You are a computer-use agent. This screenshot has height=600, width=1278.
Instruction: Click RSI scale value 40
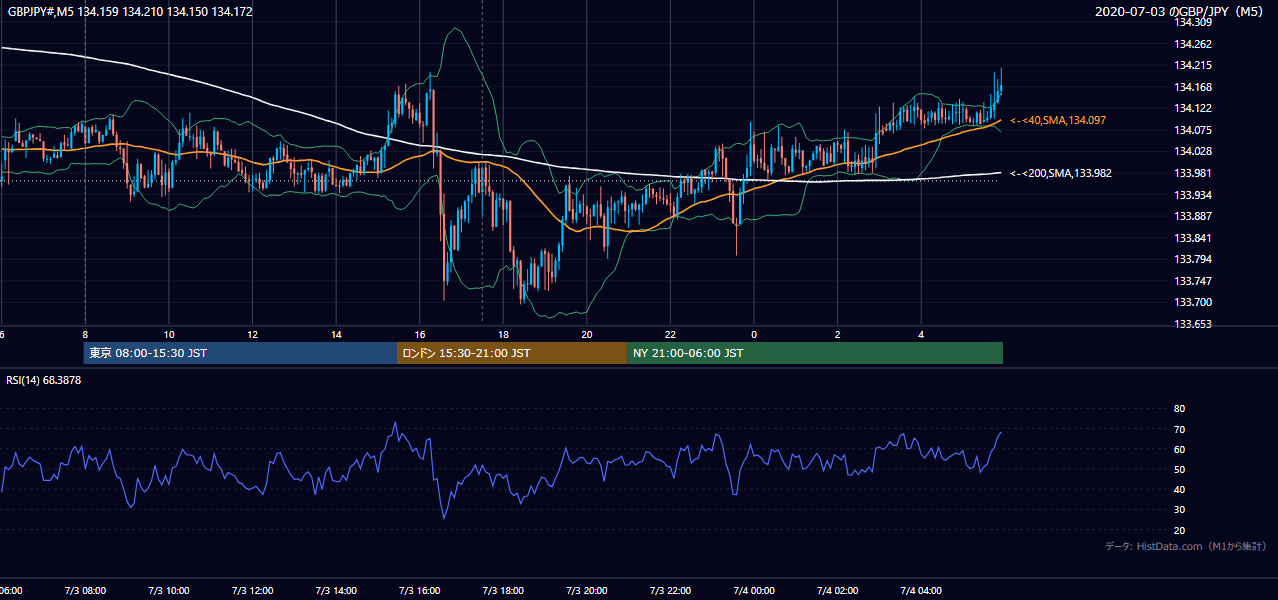point(1179,490)
